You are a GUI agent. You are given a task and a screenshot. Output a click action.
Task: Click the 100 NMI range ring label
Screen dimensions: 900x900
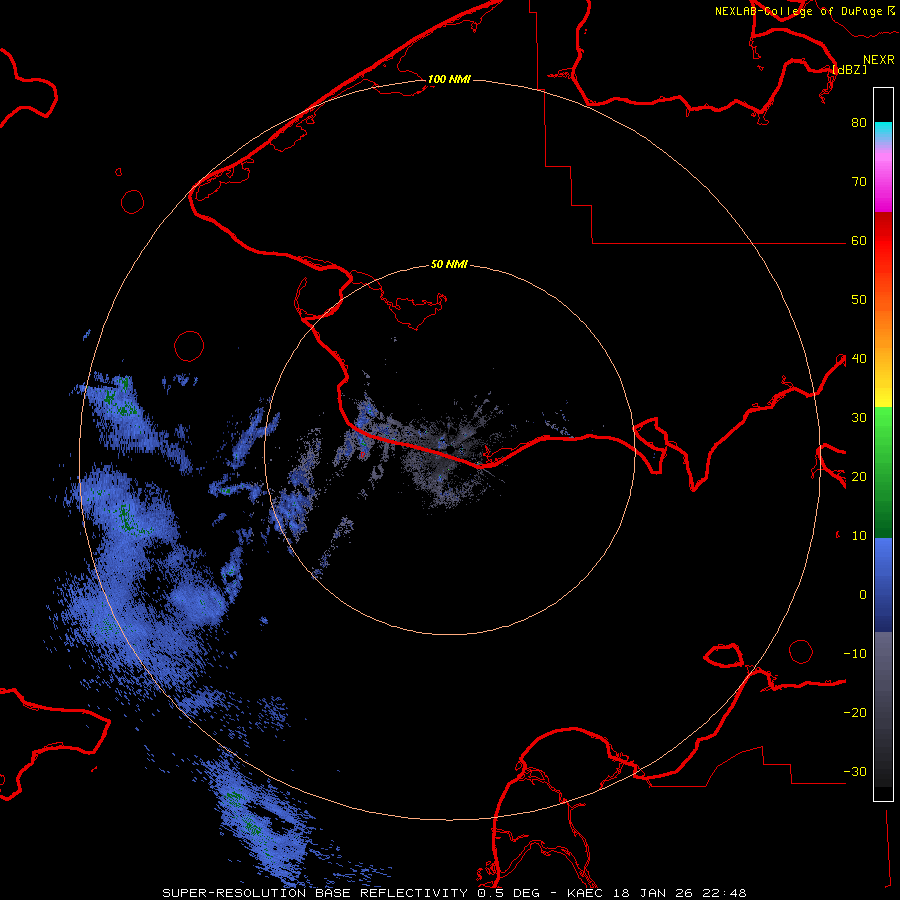click(449, 79)
